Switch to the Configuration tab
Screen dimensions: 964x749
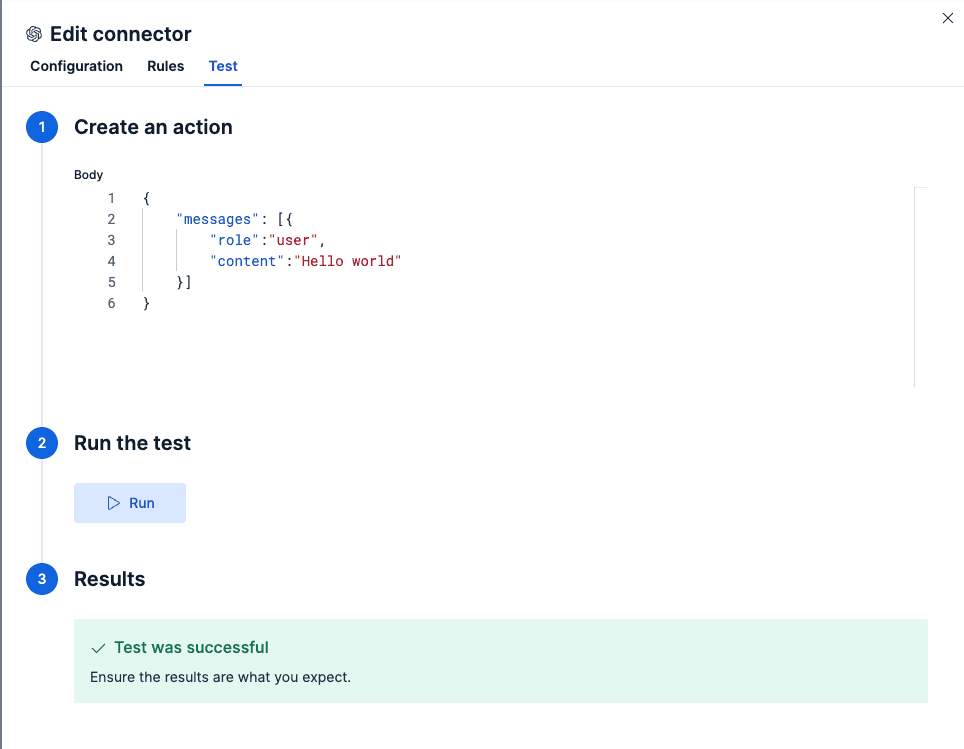click(x=76, y=66)
